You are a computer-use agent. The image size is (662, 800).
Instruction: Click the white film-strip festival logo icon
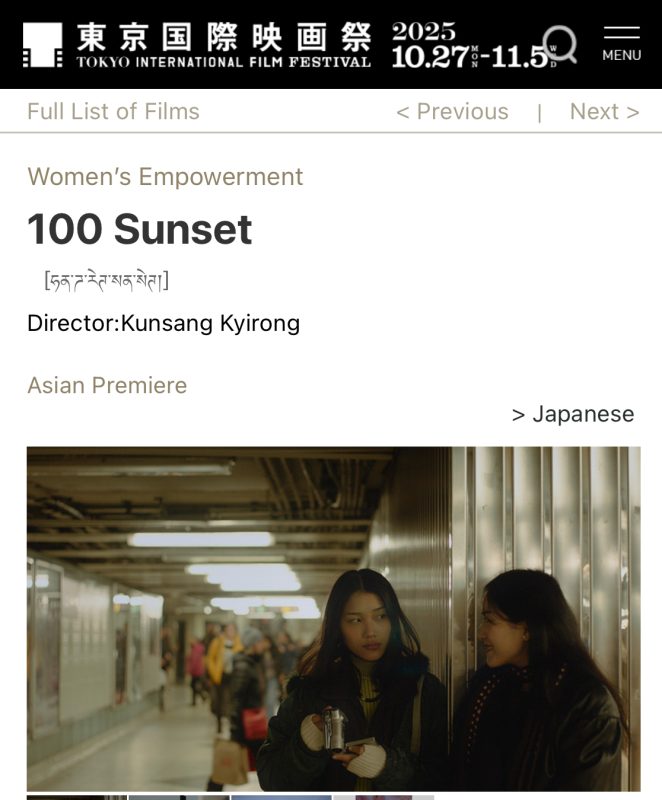(43, 45)
